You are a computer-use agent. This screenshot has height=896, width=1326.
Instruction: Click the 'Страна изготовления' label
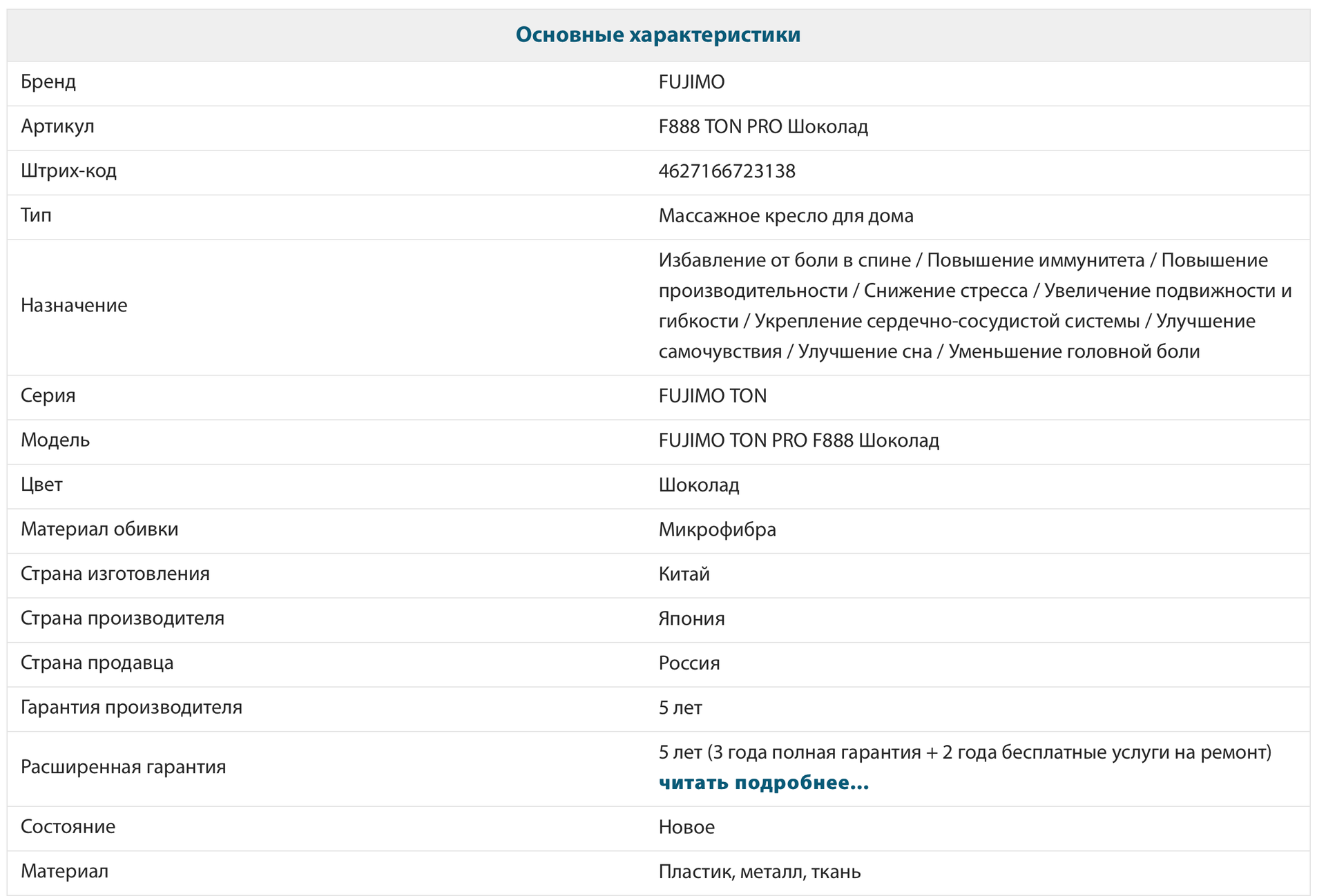(x=115, y=574)
